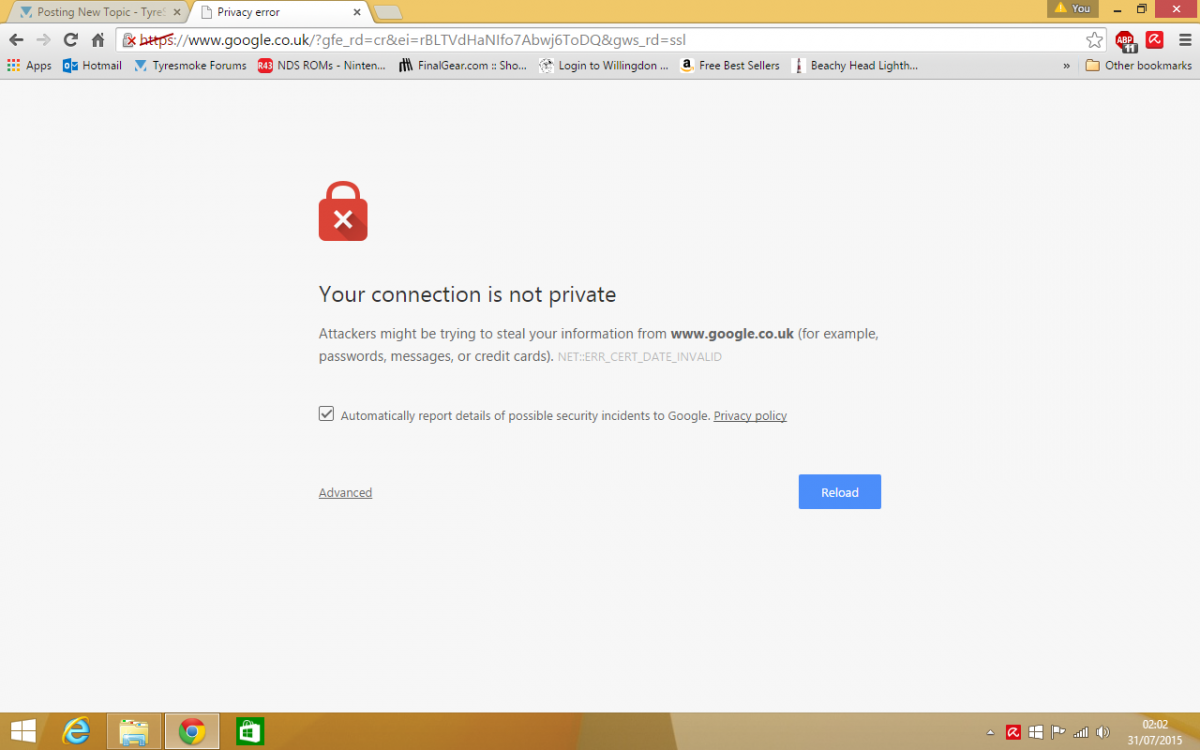Open the Tyresmoke Forums bookmark
The image size is (1200, 750).
tap(189, 66)
